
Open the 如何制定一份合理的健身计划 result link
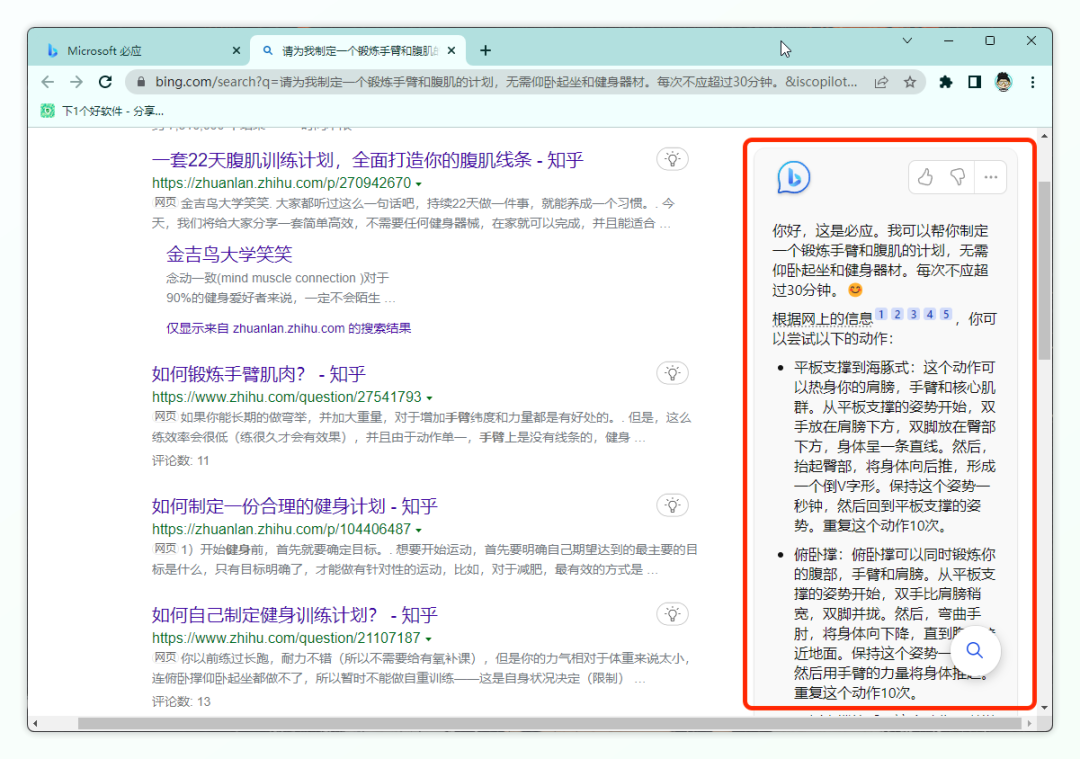point(294,506)
